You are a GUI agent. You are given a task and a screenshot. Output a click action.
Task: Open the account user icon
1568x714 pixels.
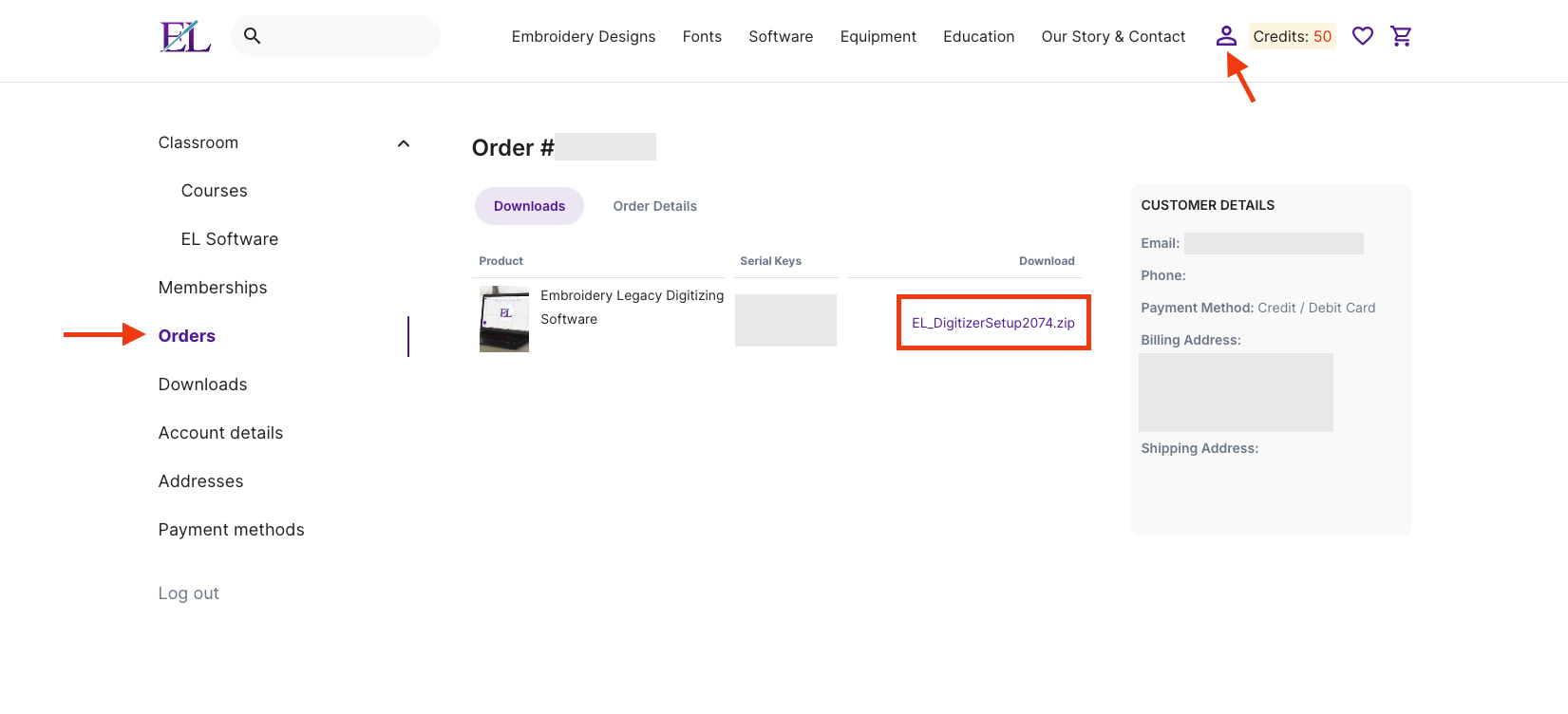point(1226,36)
